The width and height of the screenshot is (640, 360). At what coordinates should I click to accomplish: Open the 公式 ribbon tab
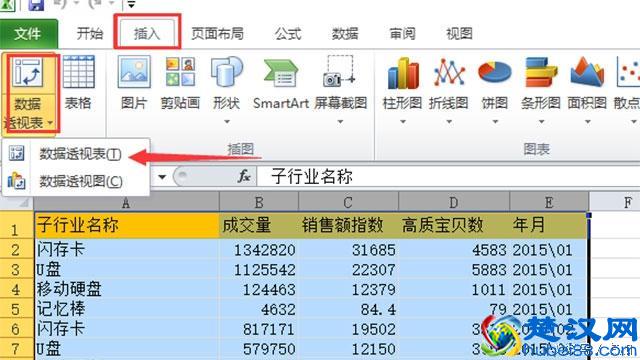288,33
